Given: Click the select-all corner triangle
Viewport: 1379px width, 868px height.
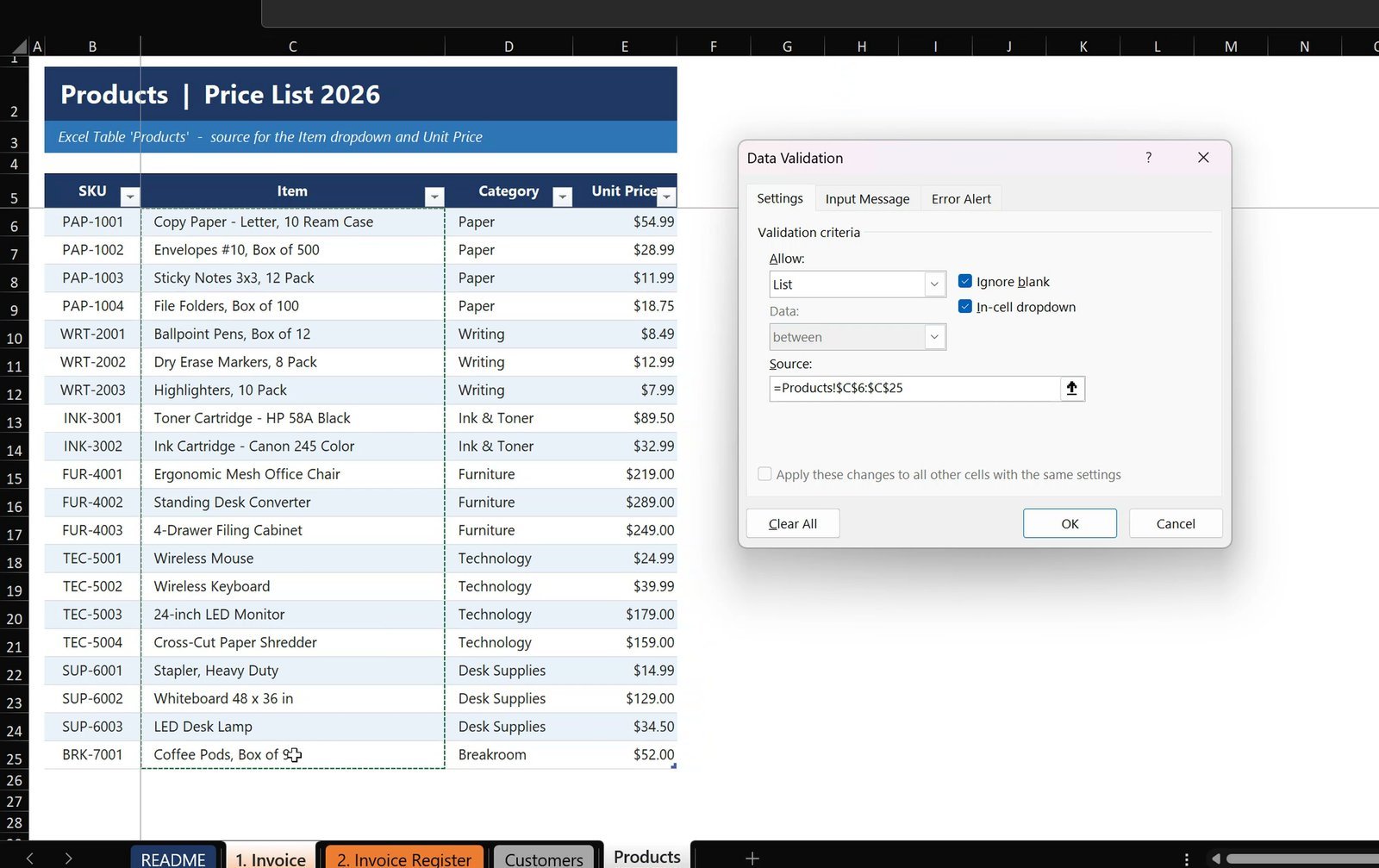Looking at the screenshot, I should pyautogui.click(x=19, y=47).
